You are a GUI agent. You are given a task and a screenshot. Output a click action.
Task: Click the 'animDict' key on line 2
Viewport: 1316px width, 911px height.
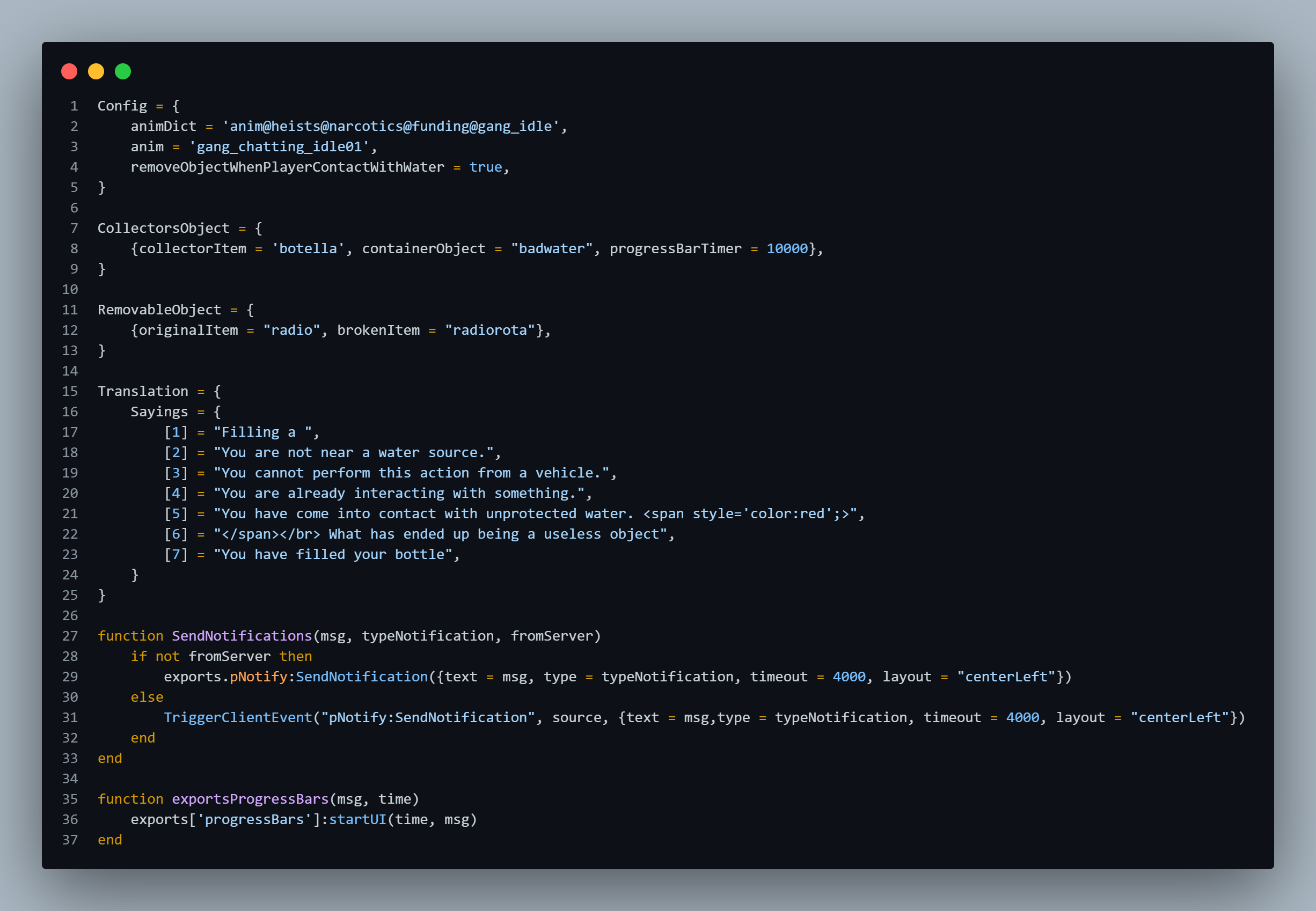[x=163, y=127]
